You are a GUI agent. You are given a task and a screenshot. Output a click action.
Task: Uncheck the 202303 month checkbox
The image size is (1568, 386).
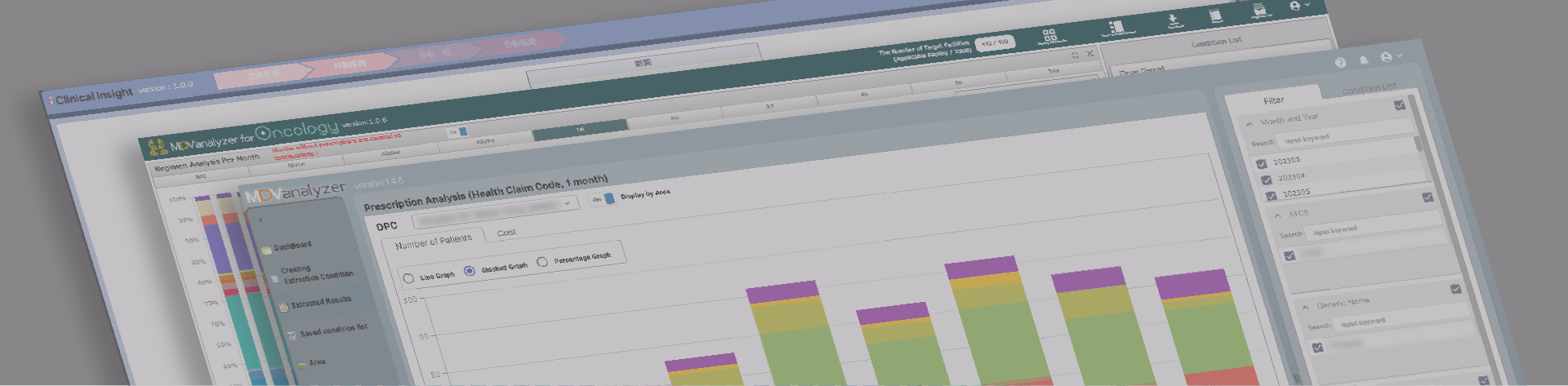(x=1262, y=164)
